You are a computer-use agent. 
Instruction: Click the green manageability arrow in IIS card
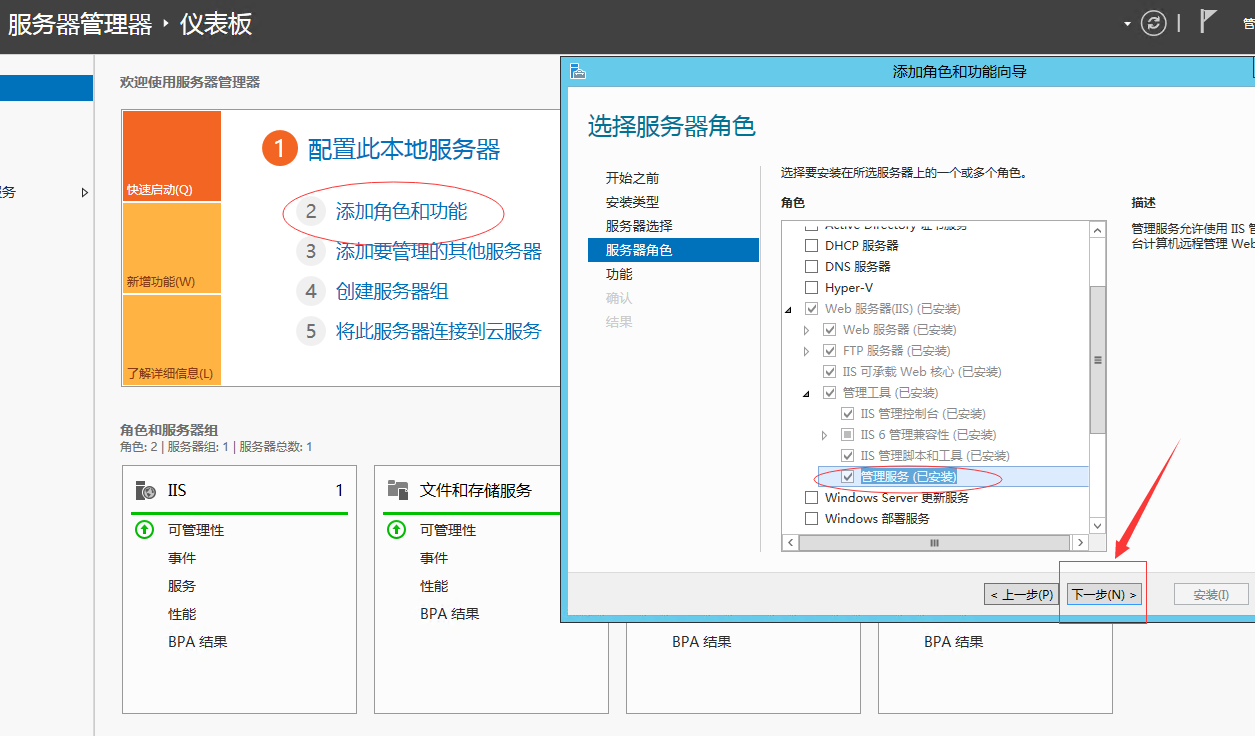pos(145,530)
